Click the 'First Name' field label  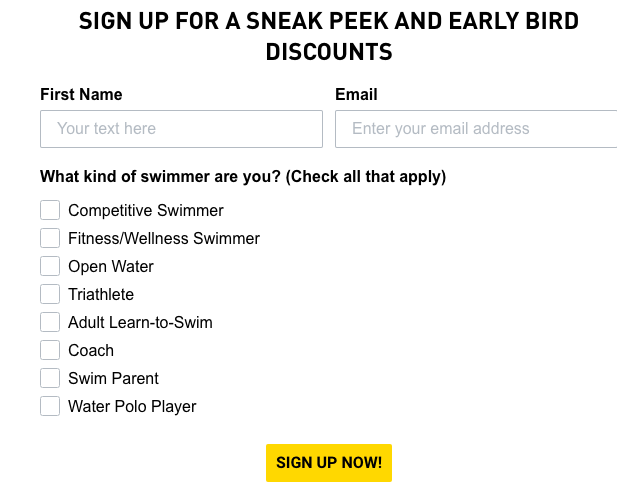tap(81, 95)
